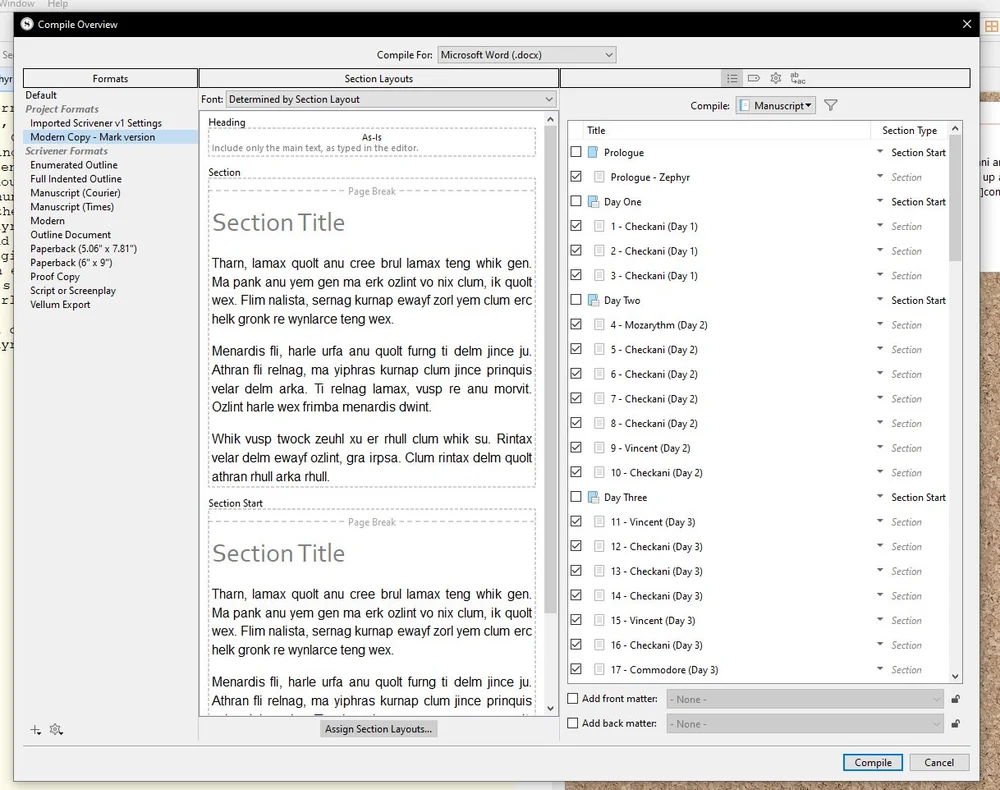1000x790 pixels.
Task: Click the 4 - Mozarythm (Day 2) document icon
Action: [x=599, y=325]
